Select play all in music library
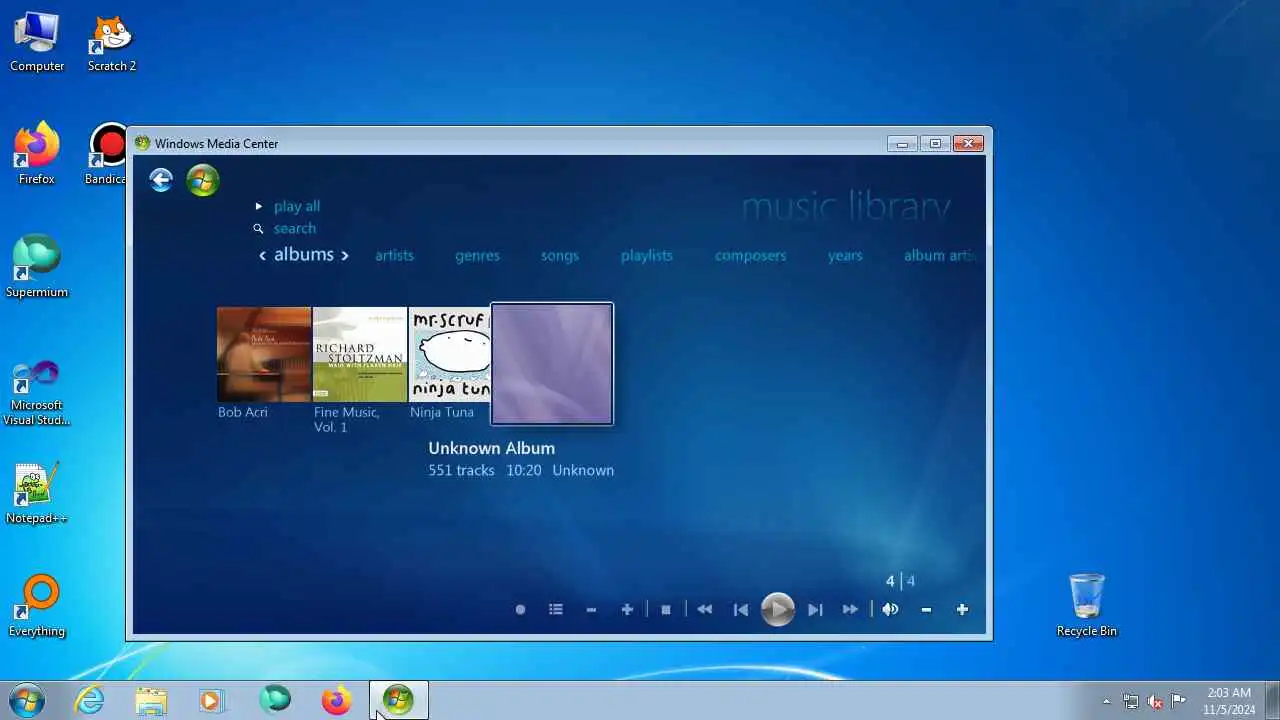 [x=297, y=206]
